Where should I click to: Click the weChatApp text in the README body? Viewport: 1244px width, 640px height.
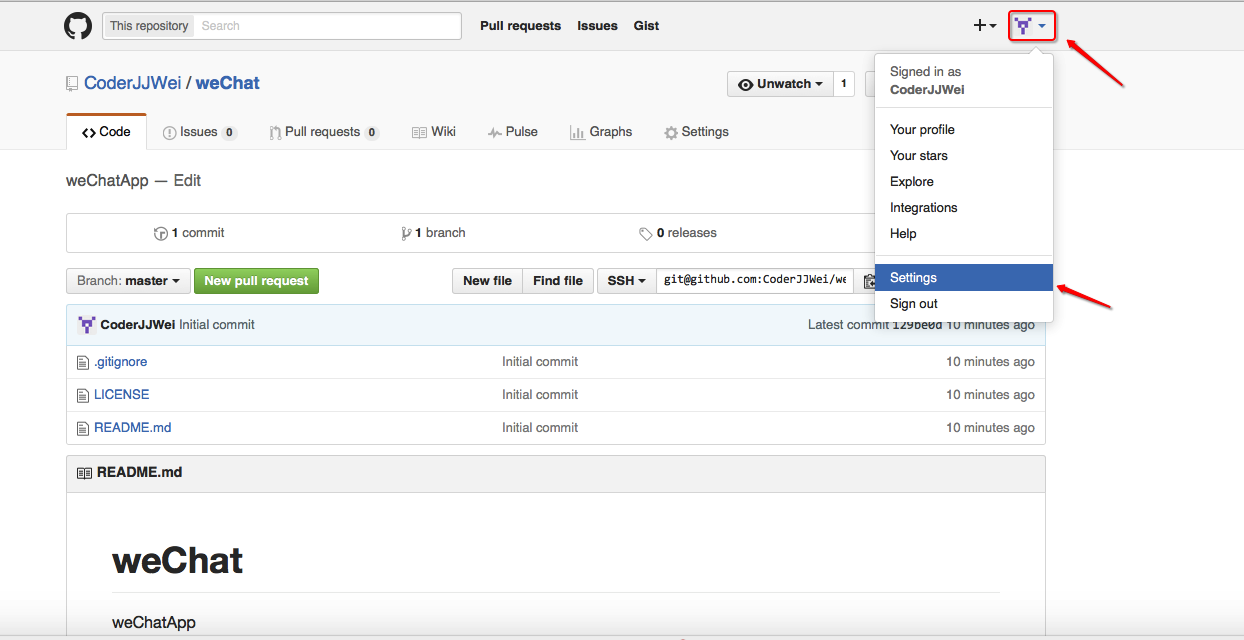pyautogui.click(x=154, y=623)
